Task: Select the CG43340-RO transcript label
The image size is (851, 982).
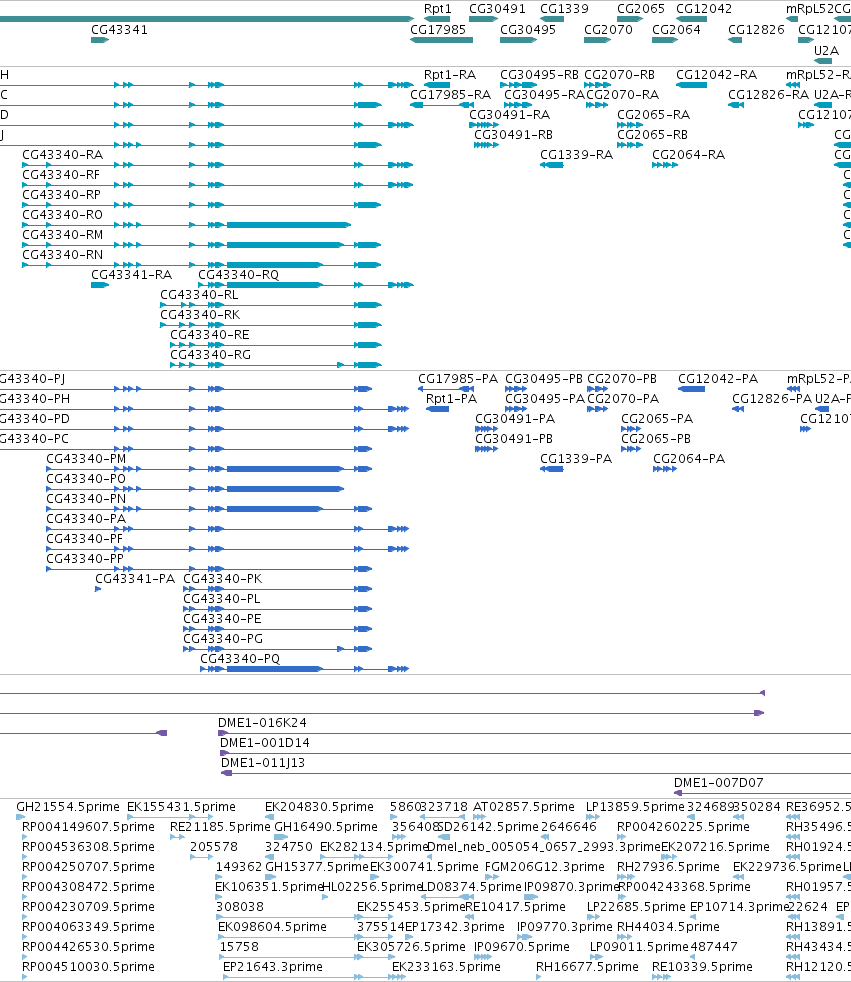Action: (x=63, y=215)
